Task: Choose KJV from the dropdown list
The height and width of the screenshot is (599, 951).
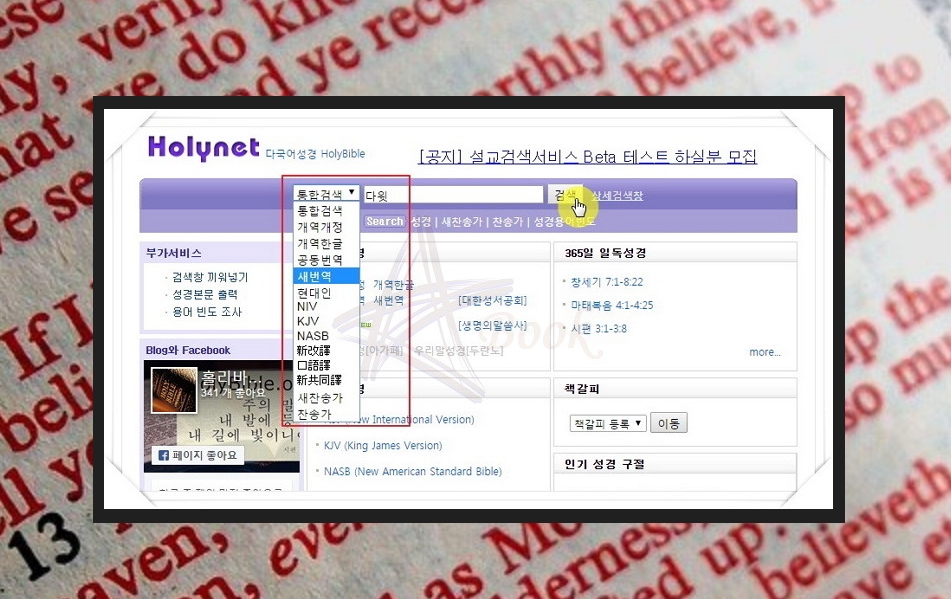Action: 326,321
